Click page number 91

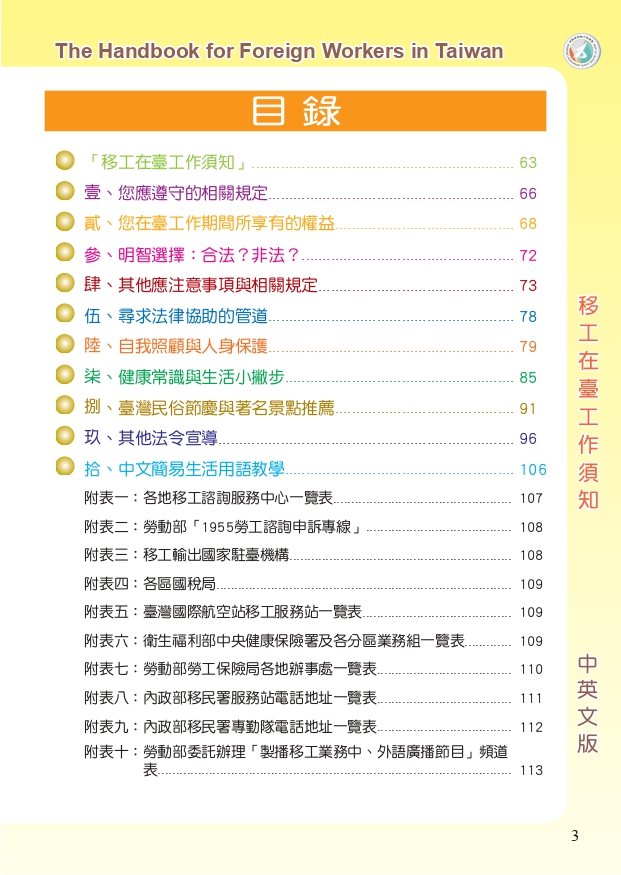528,408
